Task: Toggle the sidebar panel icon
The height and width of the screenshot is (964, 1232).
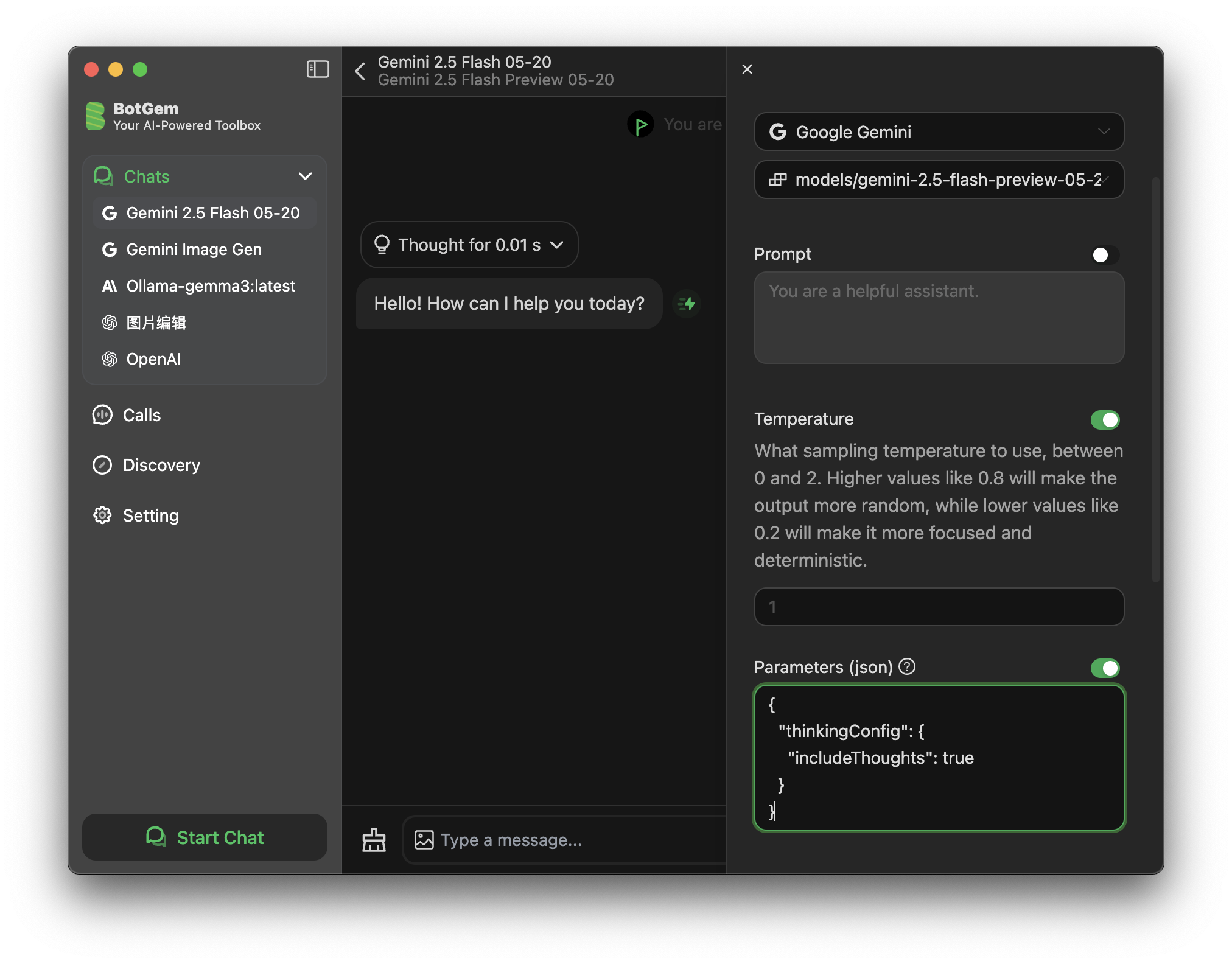Action: point(318,69)
